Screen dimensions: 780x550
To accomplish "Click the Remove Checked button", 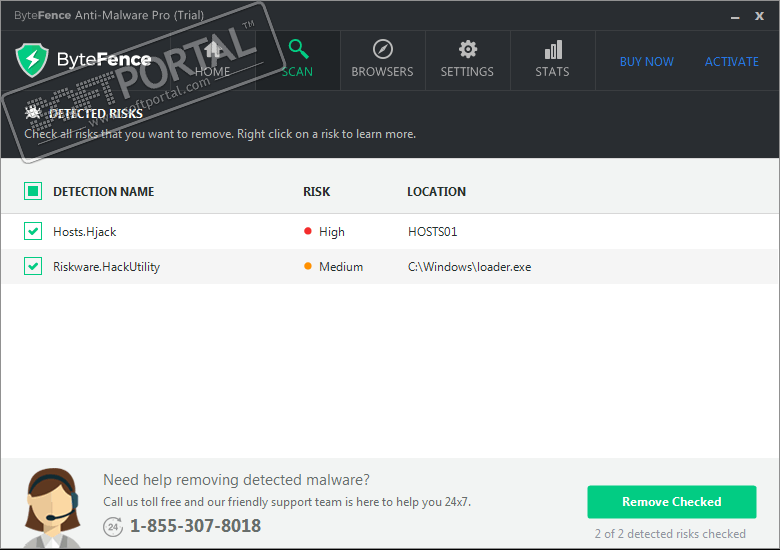I will [672, 502].
